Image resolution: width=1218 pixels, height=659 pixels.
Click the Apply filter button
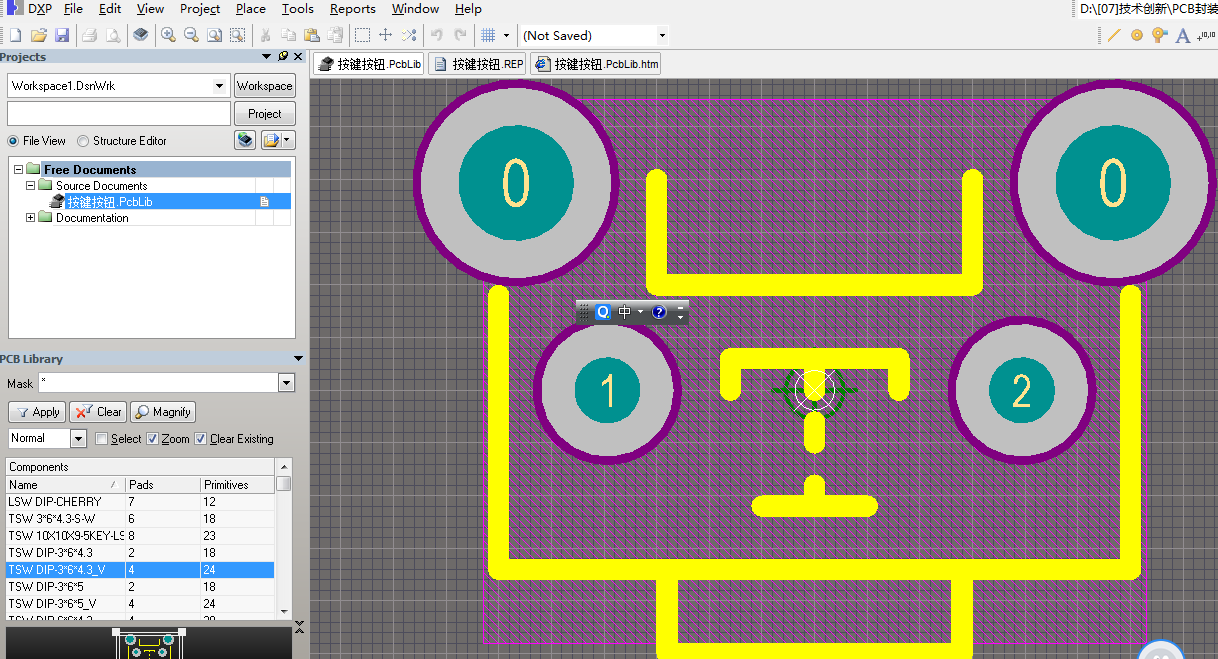tap(37, 412)
